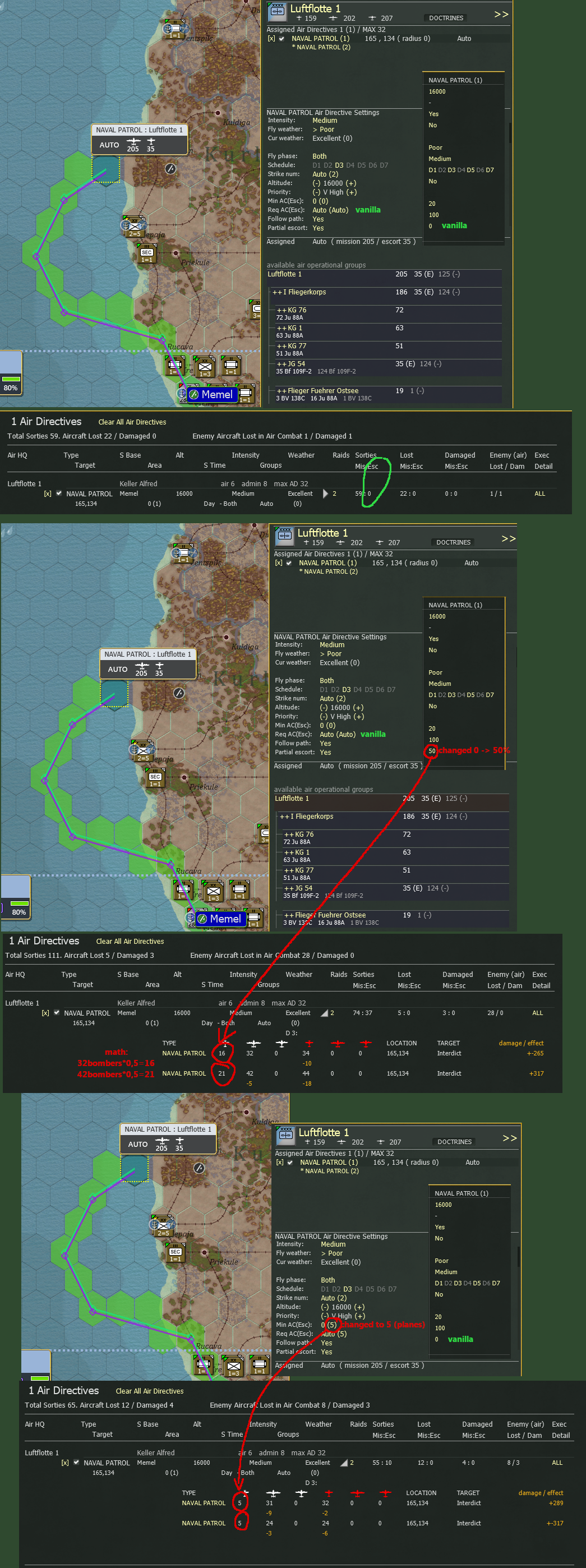
Task: Delete first directive using [x] in first Luftflotte panel
Action: point(271,38)
